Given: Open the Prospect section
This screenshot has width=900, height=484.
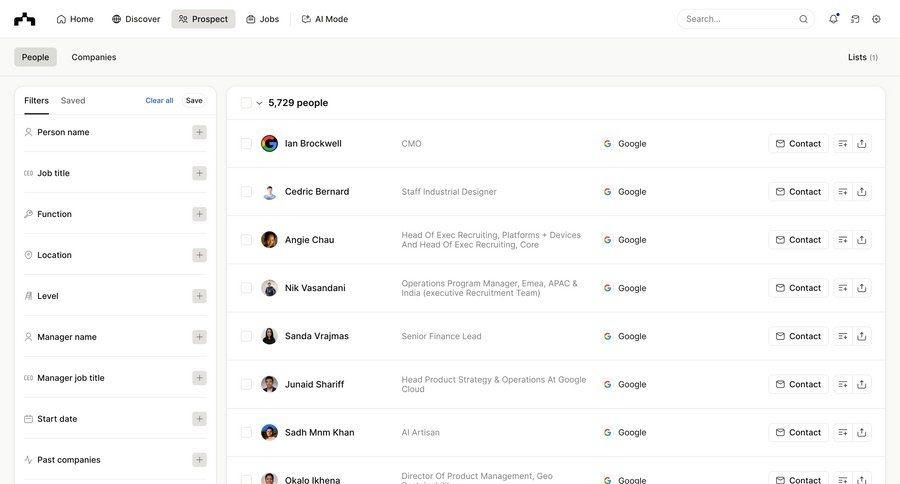Looking at the screenshot, I should [x=203, y=19].
